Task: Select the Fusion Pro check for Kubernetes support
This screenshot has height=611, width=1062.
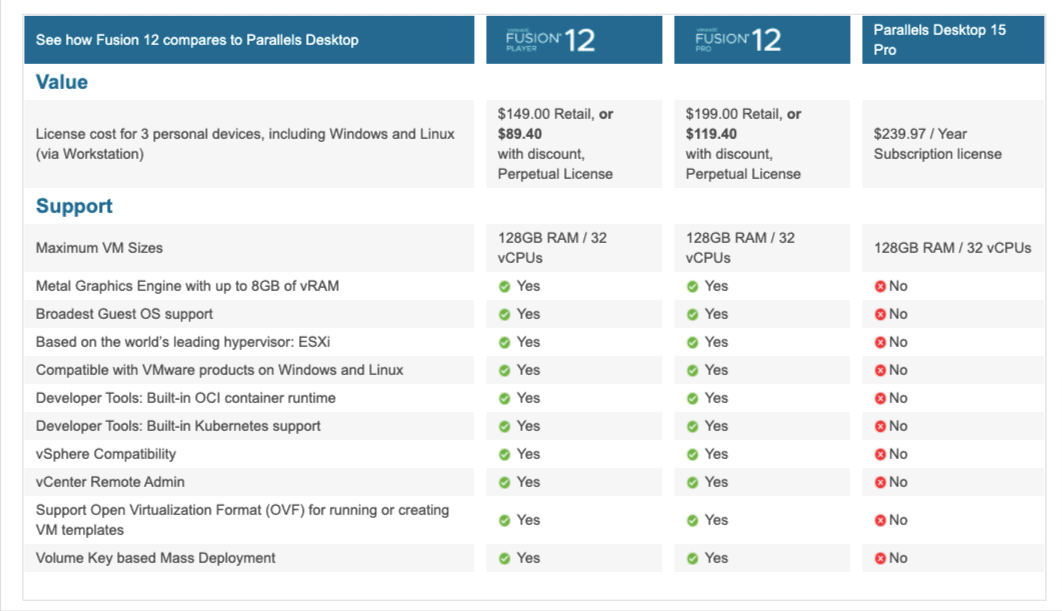Action: [692, 427]
